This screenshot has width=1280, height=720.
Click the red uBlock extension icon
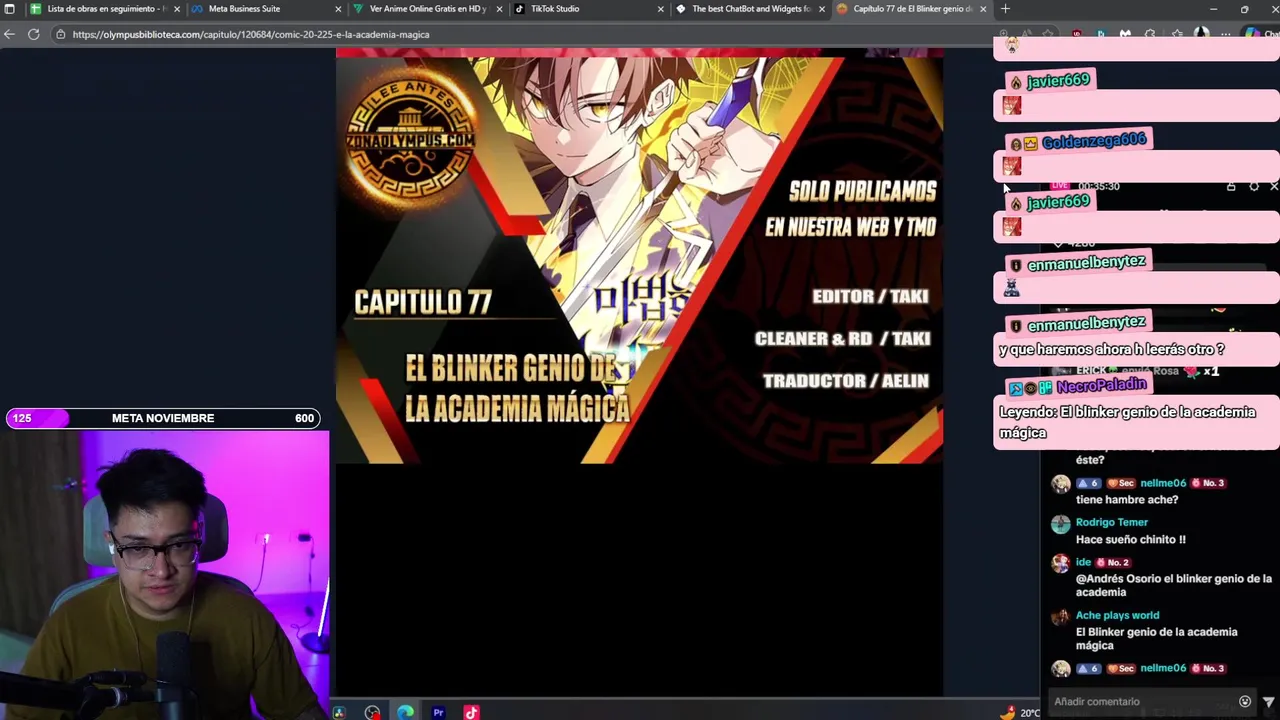pos(1076,34)
